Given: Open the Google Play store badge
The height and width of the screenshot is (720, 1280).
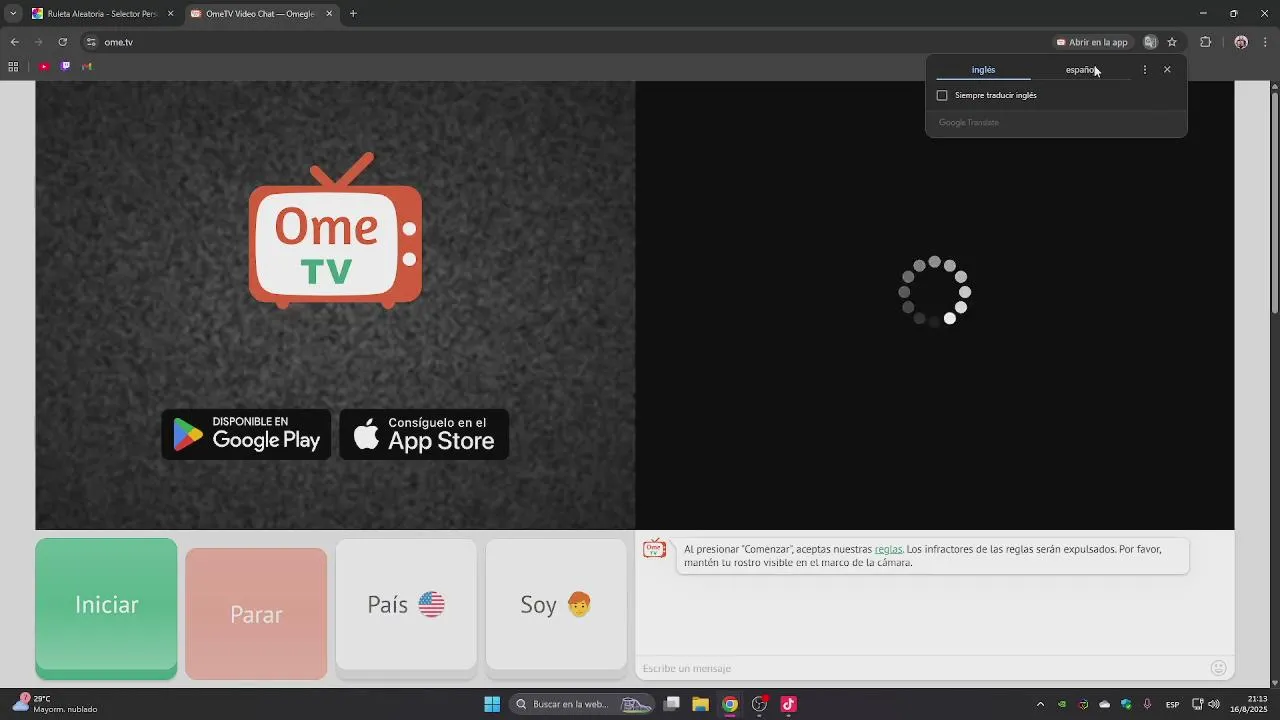Looking at the screenshot, I should 246,434.
